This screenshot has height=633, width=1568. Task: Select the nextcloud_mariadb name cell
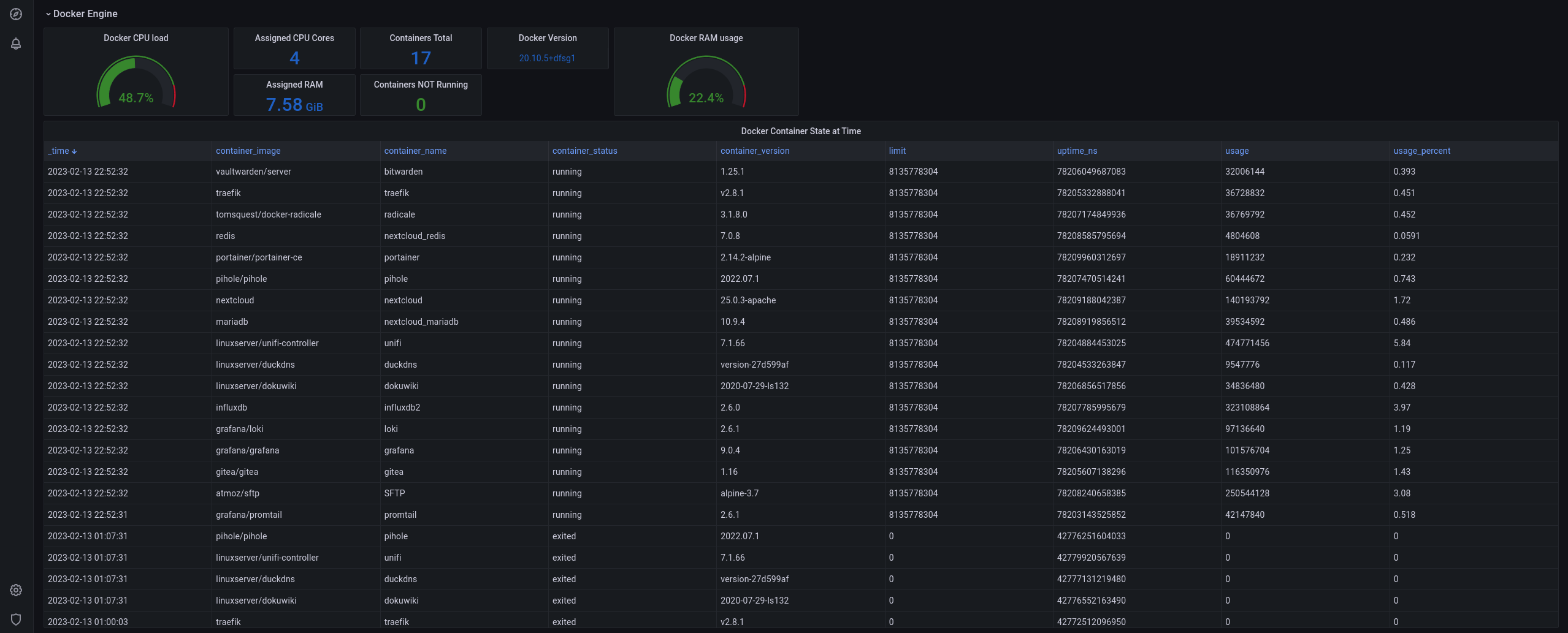tap(464, 322)
